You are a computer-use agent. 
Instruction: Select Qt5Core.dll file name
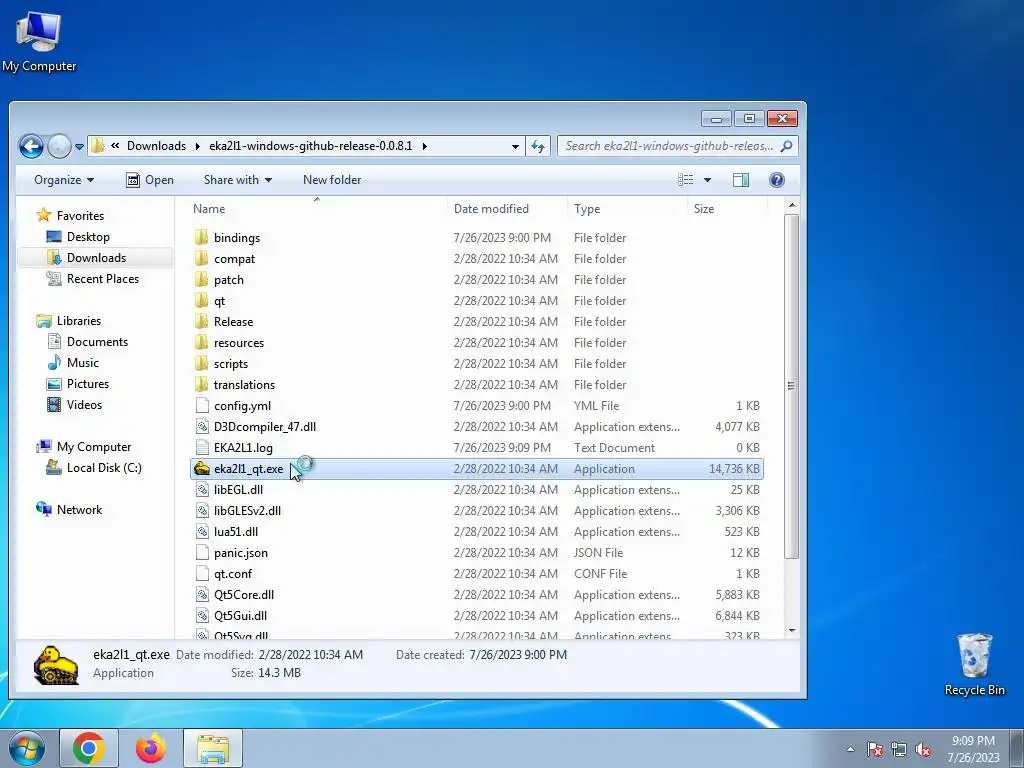[244, 594]
